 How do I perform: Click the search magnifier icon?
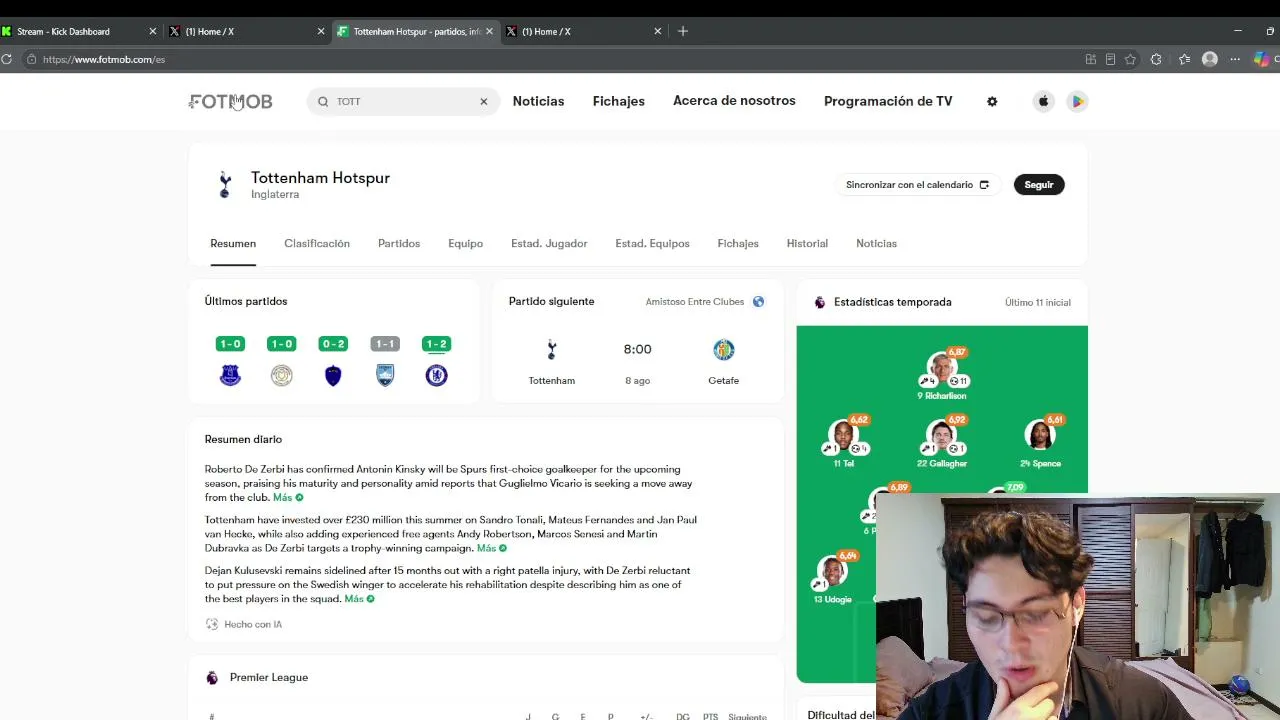pyautogui.click(x=323, y=101)
